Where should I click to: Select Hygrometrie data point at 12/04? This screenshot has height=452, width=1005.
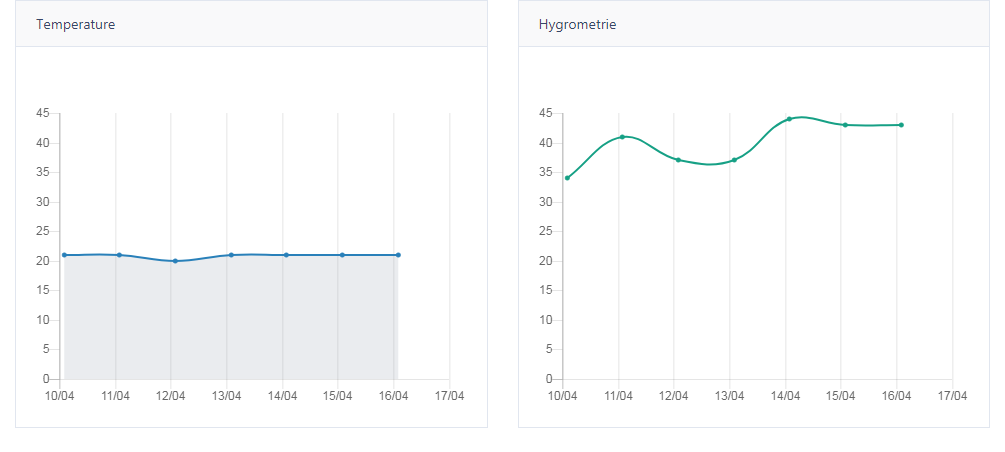point(678,160)
